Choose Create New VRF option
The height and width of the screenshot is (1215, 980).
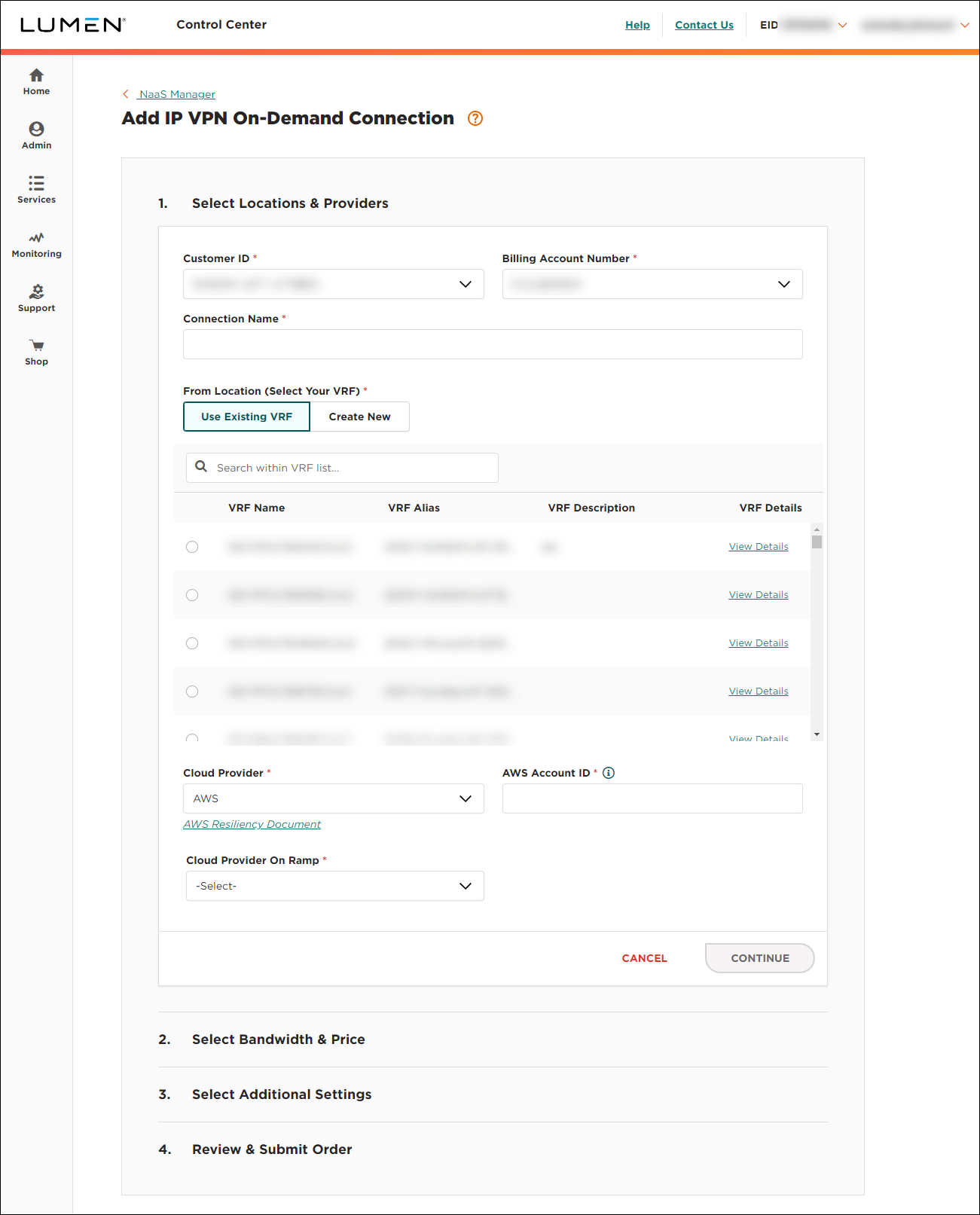(x=359, y=417)
